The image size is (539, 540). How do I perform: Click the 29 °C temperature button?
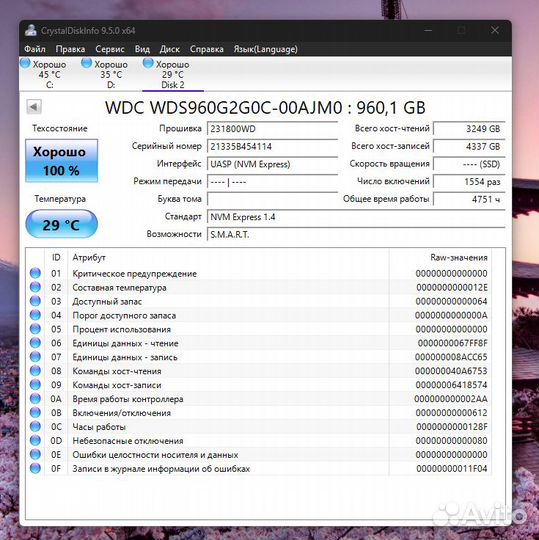(x=62, y=224)
